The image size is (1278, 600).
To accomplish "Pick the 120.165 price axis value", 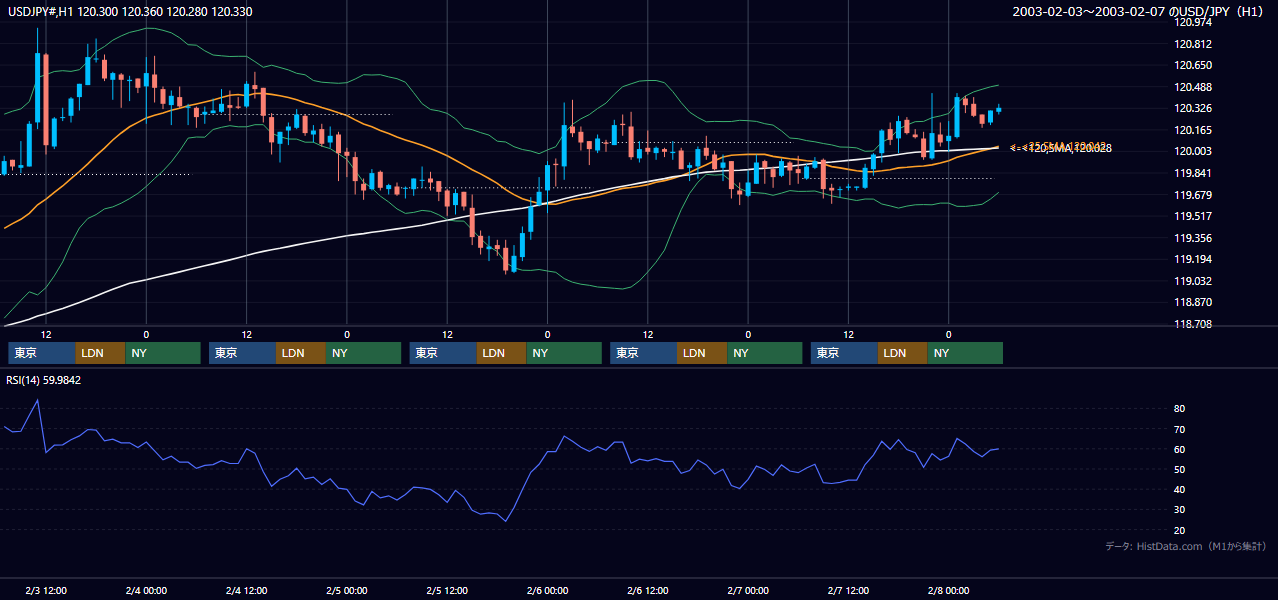I will 1194,130.
